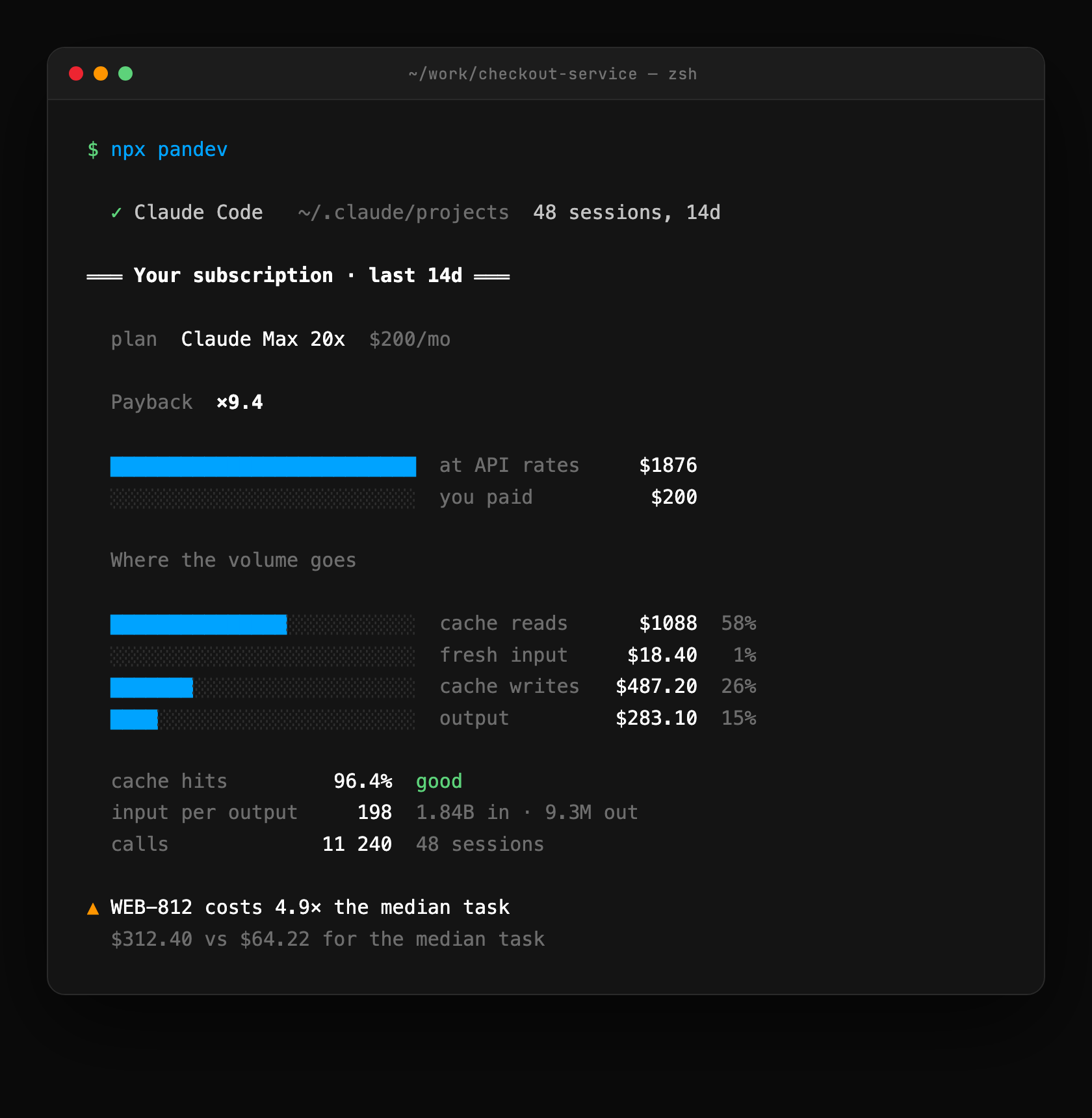Click the 'output' row label
Viewport: 1092px width, 1118px height.
(474, 718)
